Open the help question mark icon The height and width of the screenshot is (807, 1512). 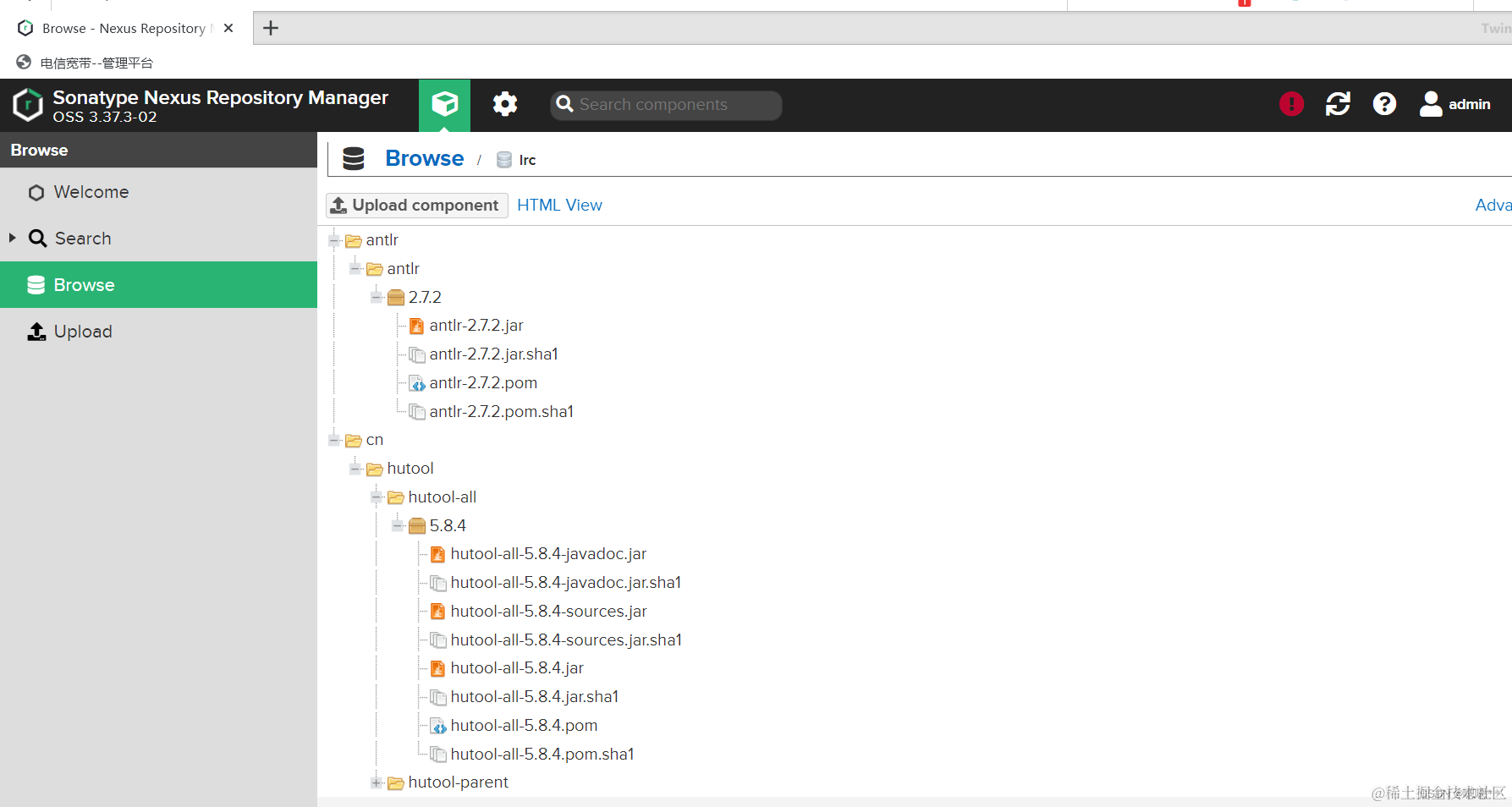(x=1384, y=104)
